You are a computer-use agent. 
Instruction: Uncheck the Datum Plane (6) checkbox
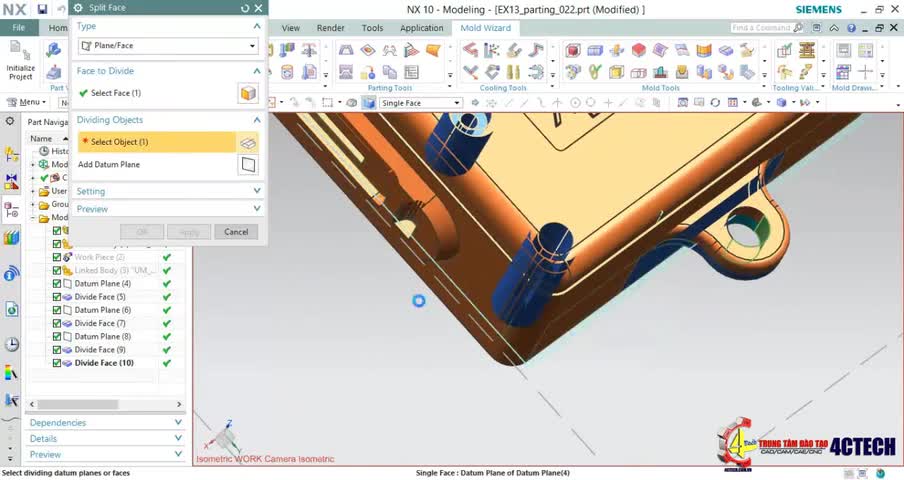pos(56,310)
